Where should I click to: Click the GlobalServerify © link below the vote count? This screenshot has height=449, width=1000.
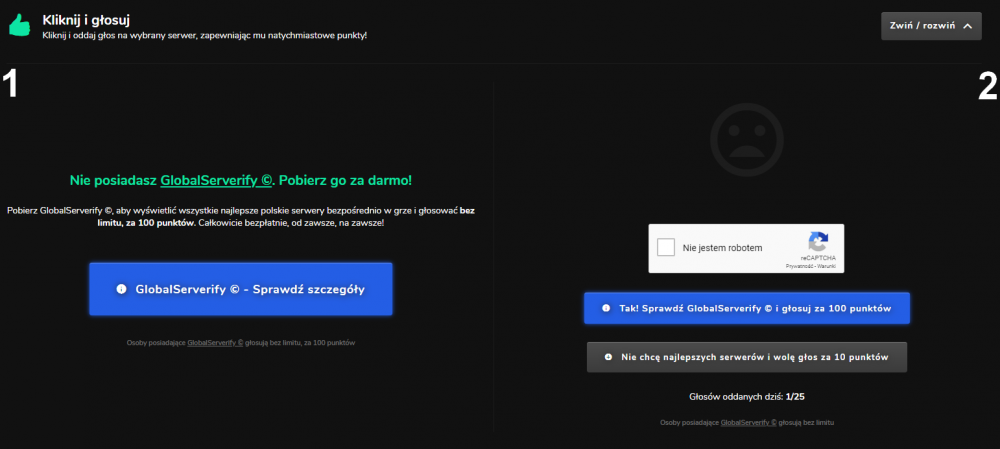click(748, 422)
